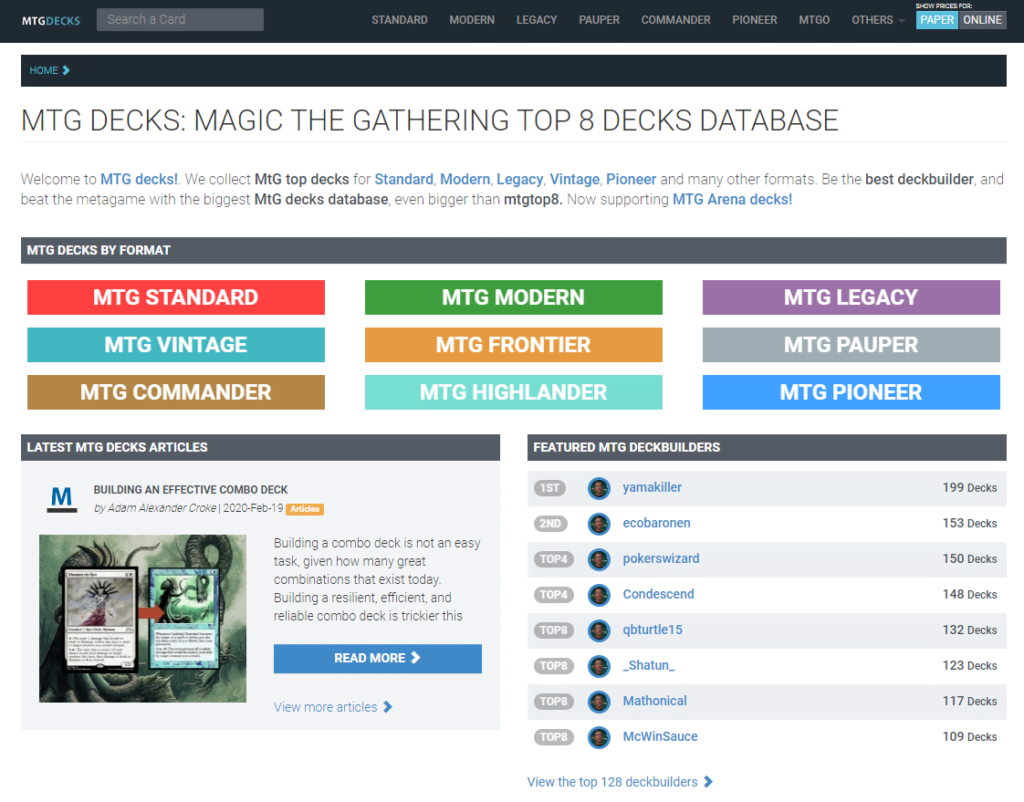Click the chevron next to HOME breadcrumb
The height and width of the screenshot is (802, 1024).
pyautogui.click(x=66, y=70)
